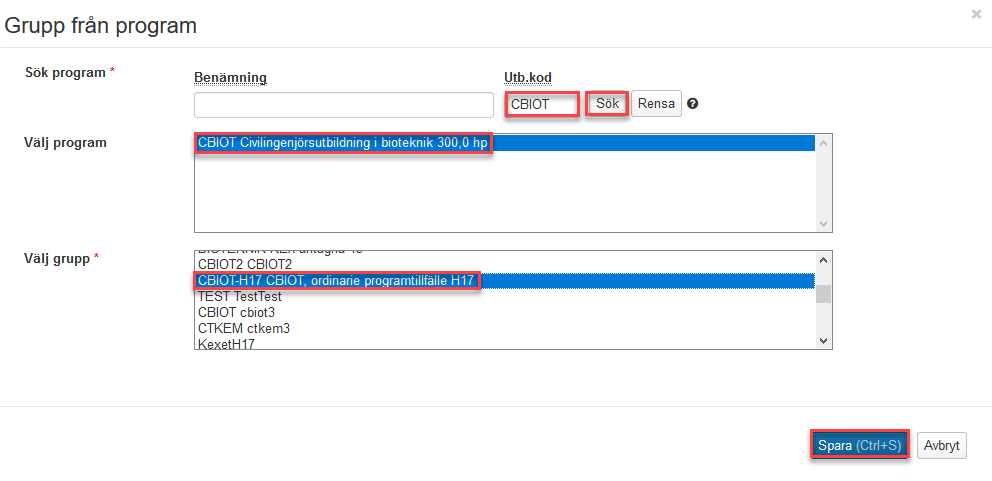Viewport: 992px width, 481px height.
Task: Click the help question mark icon
Action: [692, 104]
